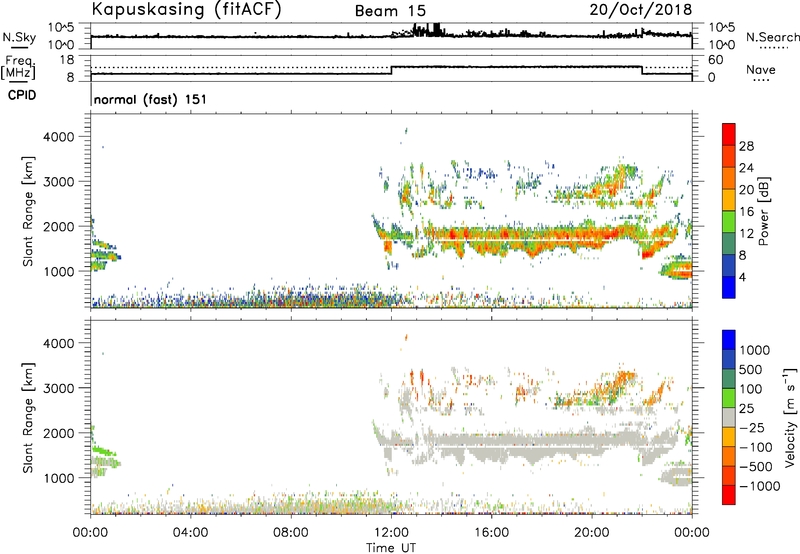The image size is (800, 554).
Task: Click the 'Velocity [m s-1]' color bar title
Action: coord(790,417)
